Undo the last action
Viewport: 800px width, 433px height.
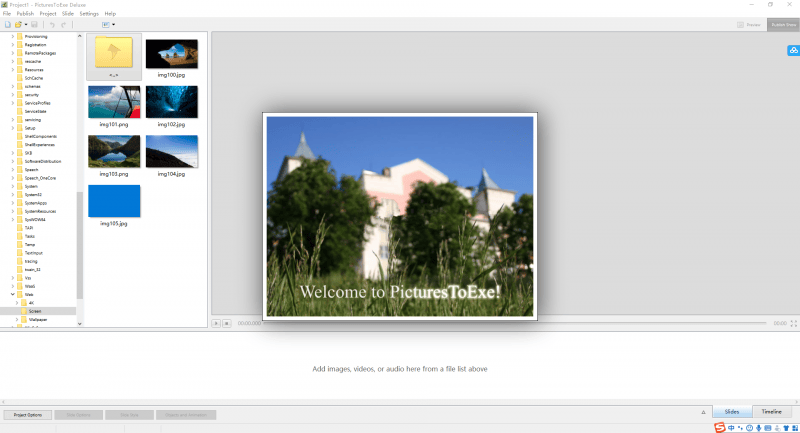(x=52, y=24)
